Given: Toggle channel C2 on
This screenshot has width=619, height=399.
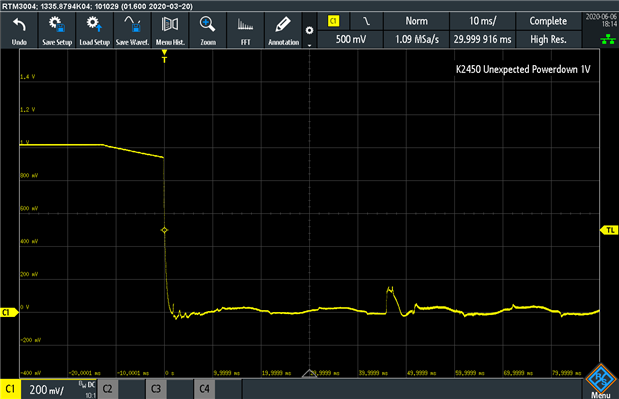Looking at the screenshot, I should 108,389.
